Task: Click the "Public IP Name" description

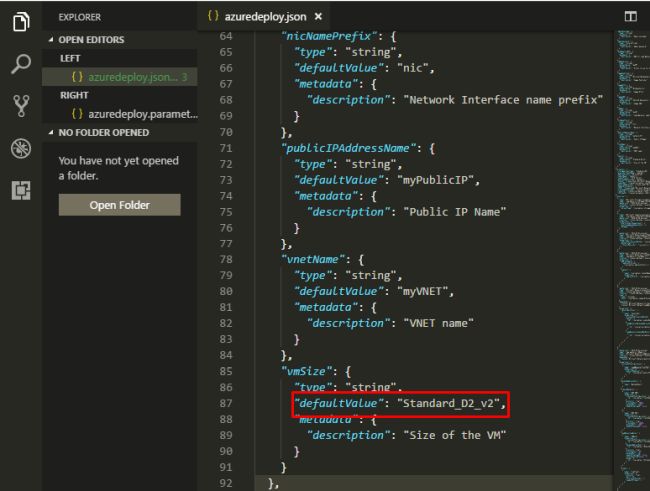Action: point(455,212)
